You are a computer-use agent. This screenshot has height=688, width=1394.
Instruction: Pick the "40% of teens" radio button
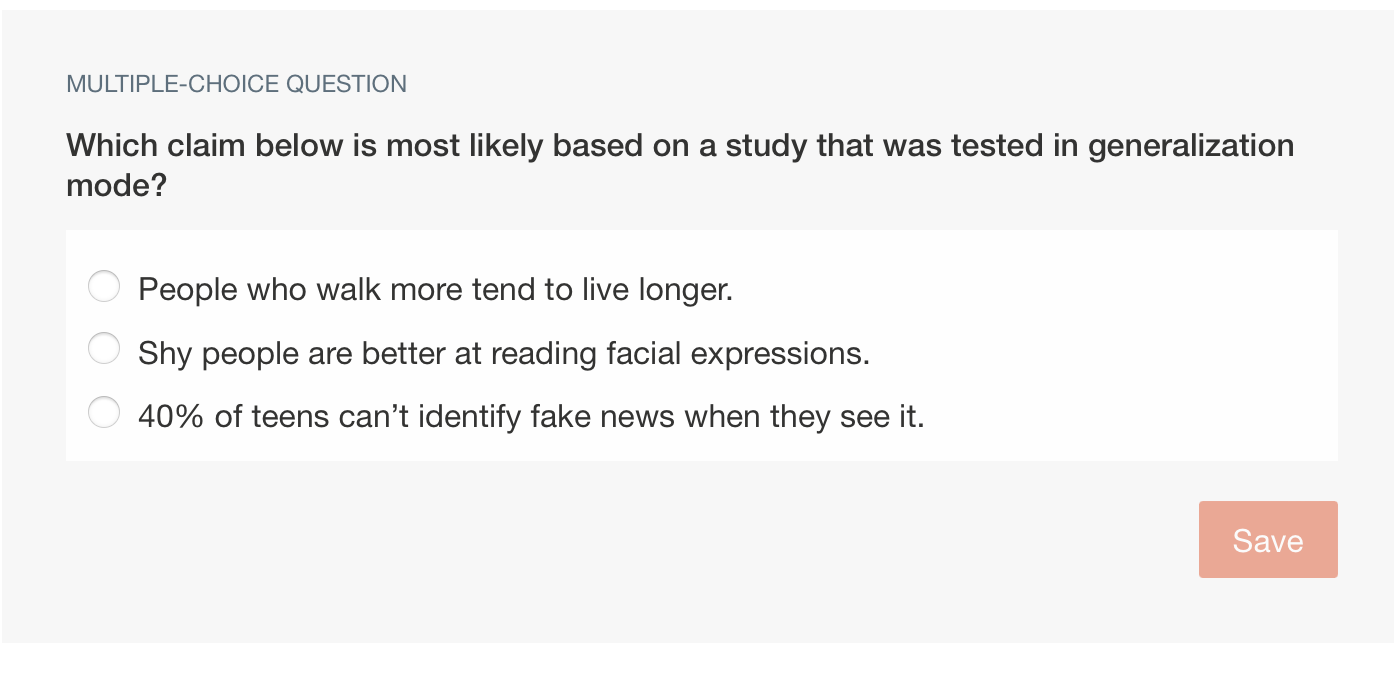(104, 412)
